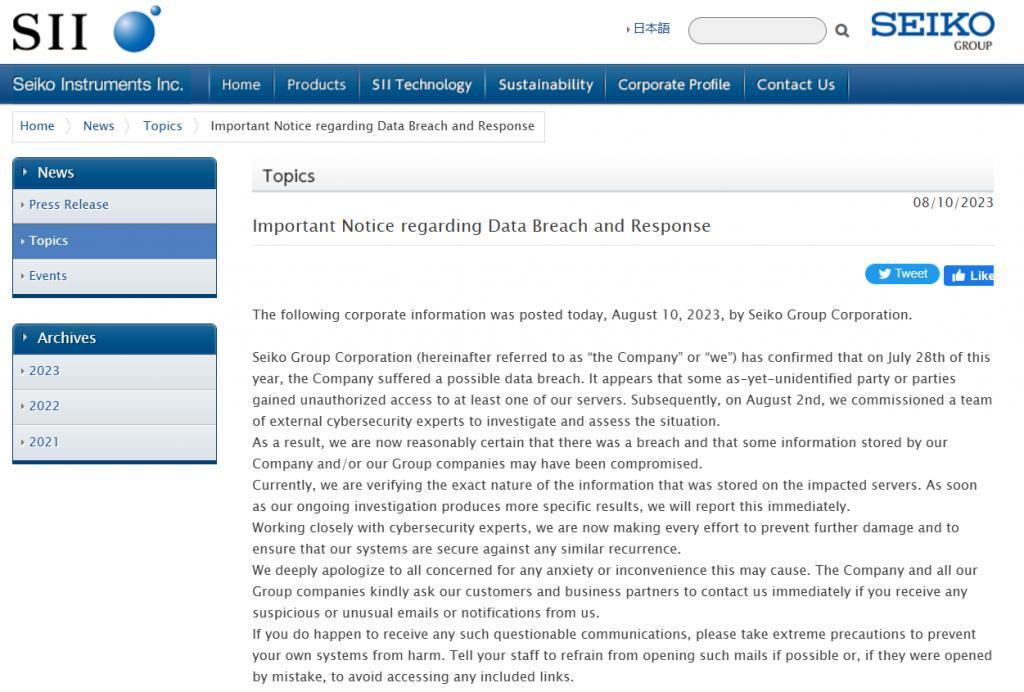1024x692 pixels.
Task: Open the Seiko Group logo link
Action: click(x=932, y=30)
